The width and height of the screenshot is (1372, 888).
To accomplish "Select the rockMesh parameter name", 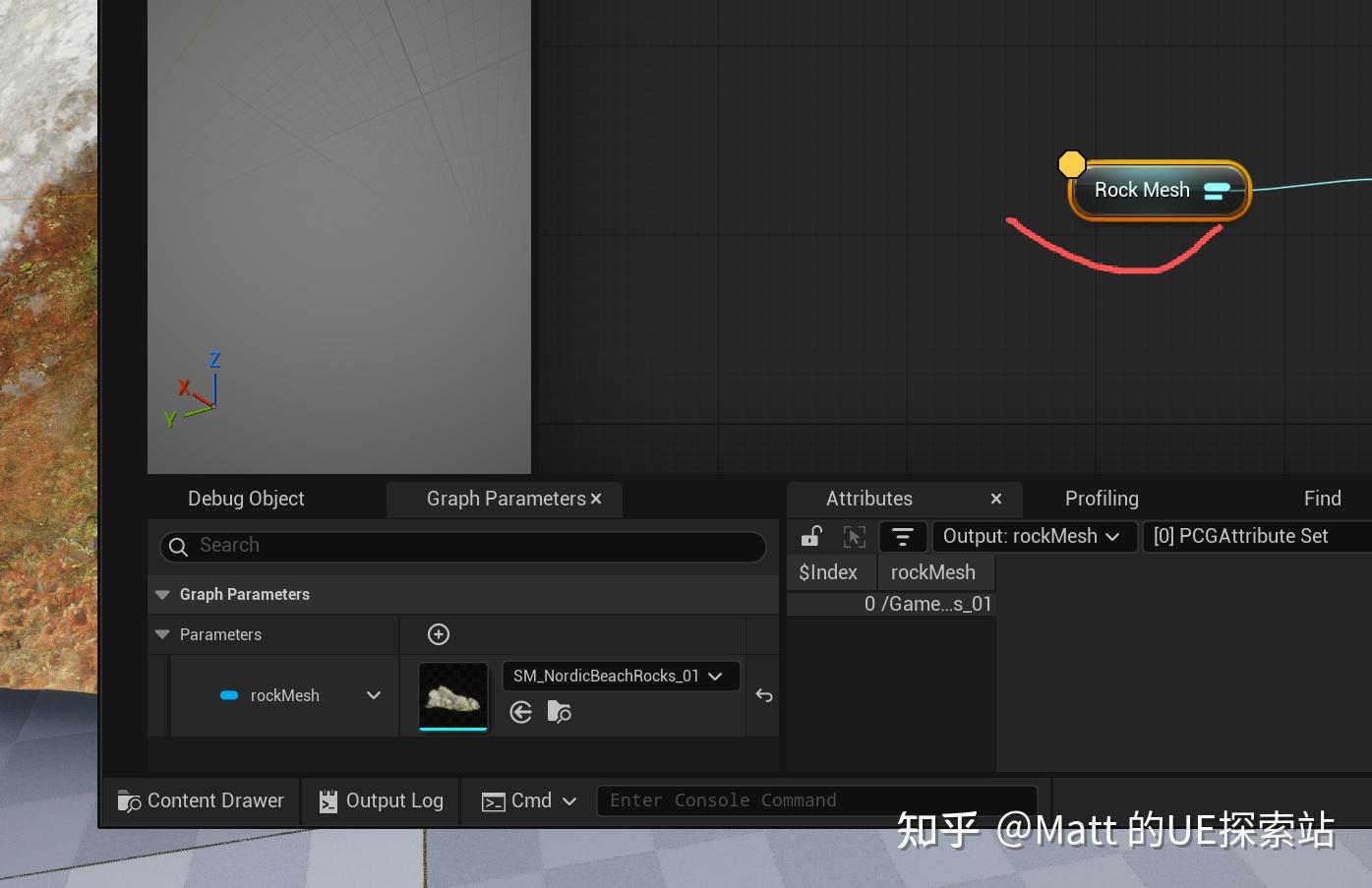I will pos(285,695).
